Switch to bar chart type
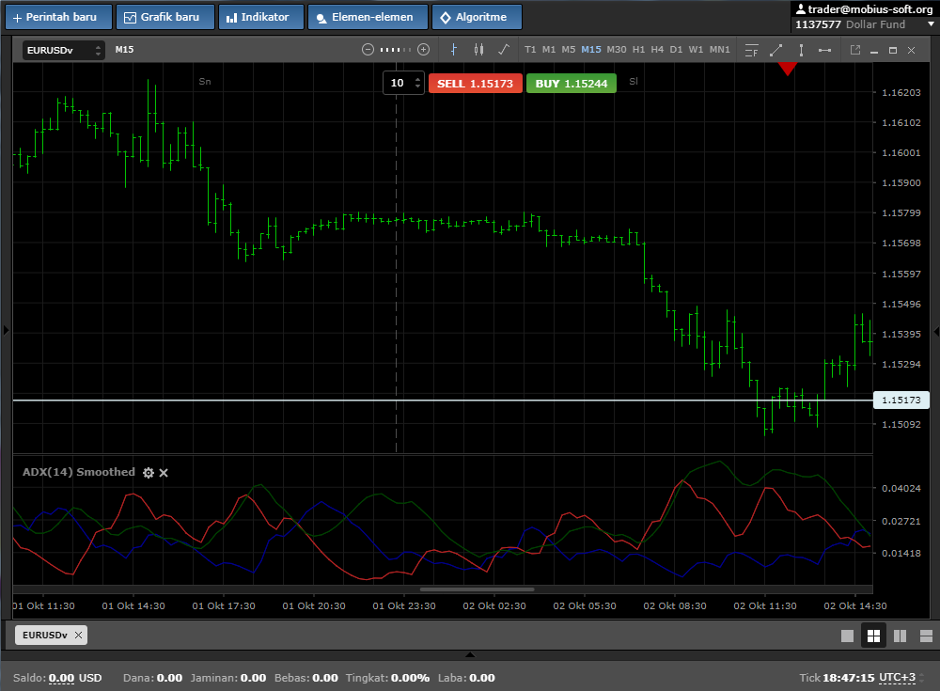This screenshot has height=691, width=940. pyautogui.click(x=453, y=49)
